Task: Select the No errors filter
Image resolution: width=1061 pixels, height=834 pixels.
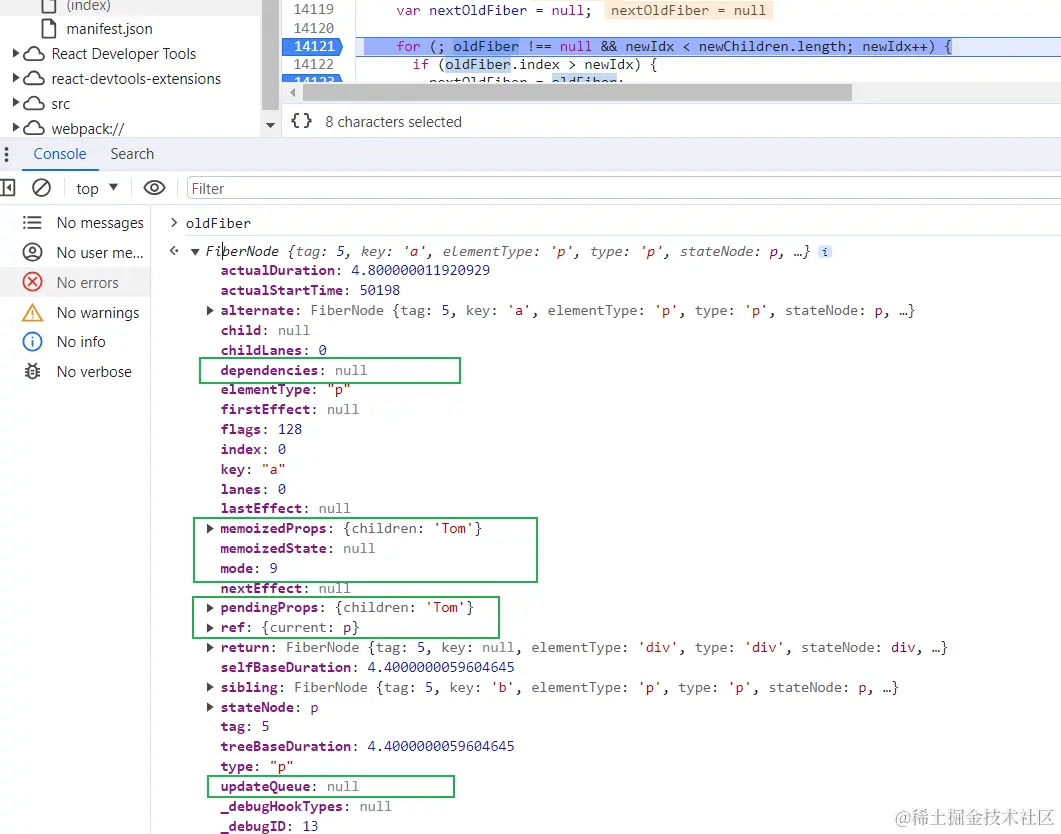Action: pyautogui.click(x=76, y=282)
